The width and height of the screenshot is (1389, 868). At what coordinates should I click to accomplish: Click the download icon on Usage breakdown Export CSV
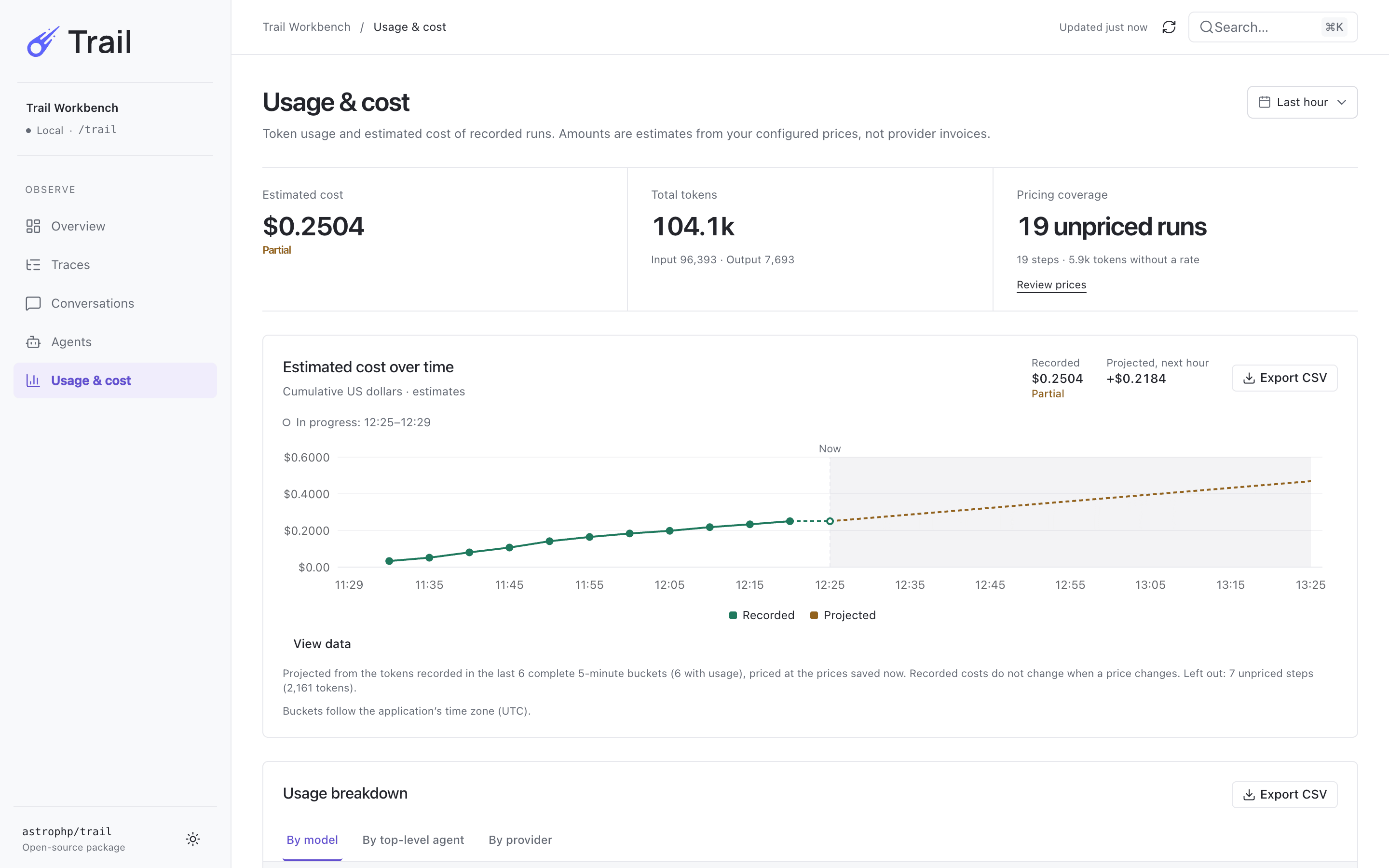(x=1249, y=795)
